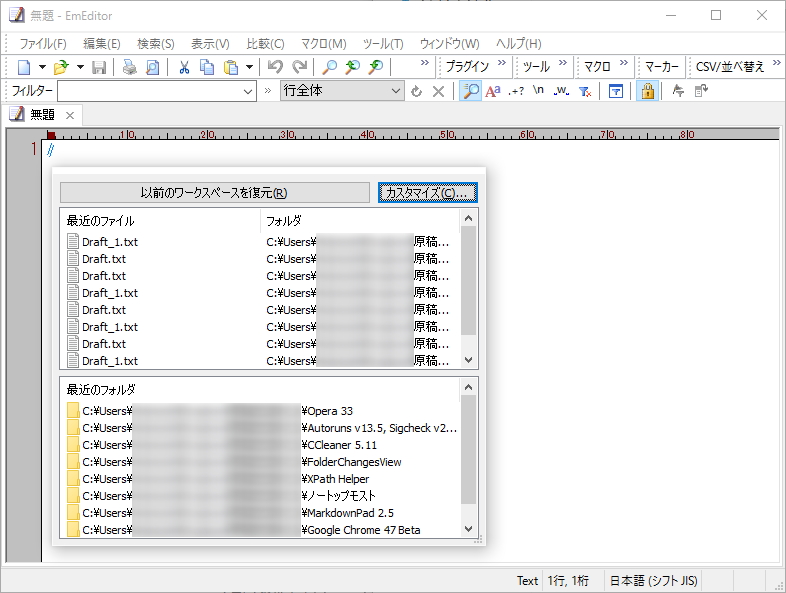Click the Redo icon
This screenshot has width=786, height=593.
pyautogui.click(x=299, y=67)
